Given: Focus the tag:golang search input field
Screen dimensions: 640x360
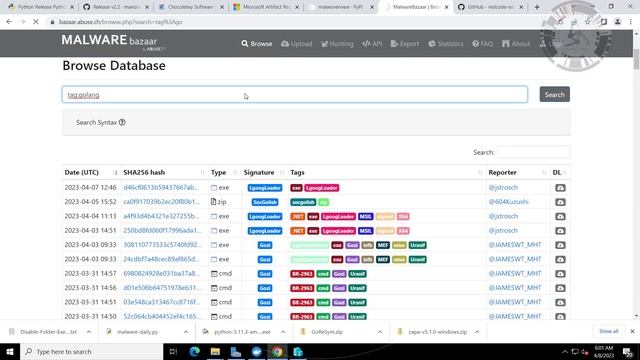Looking at the screenshot, I should 295,94.
